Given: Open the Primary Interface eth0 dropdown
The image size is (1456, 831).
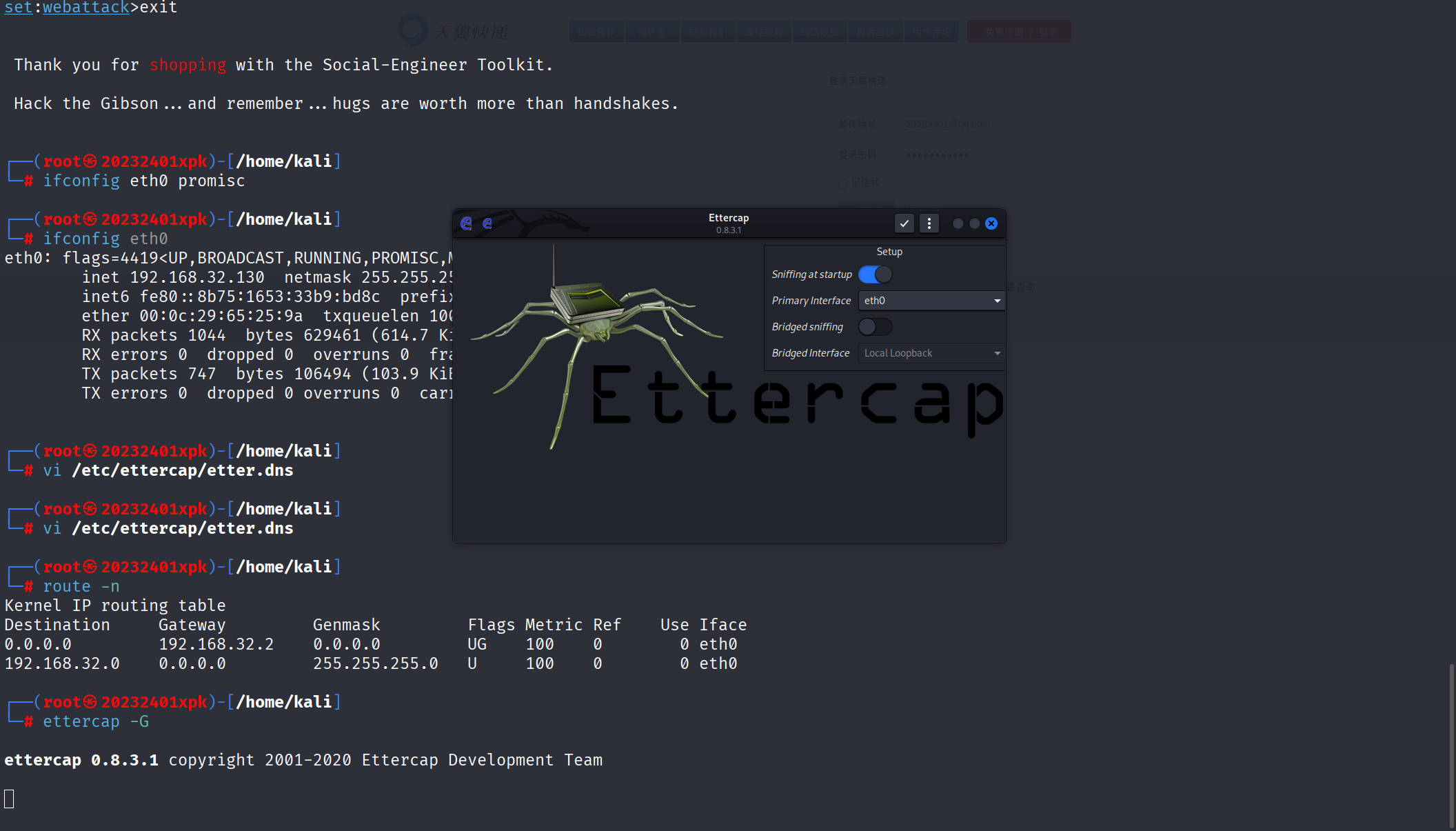Looking at the screenshot, I should pos(931,301).
